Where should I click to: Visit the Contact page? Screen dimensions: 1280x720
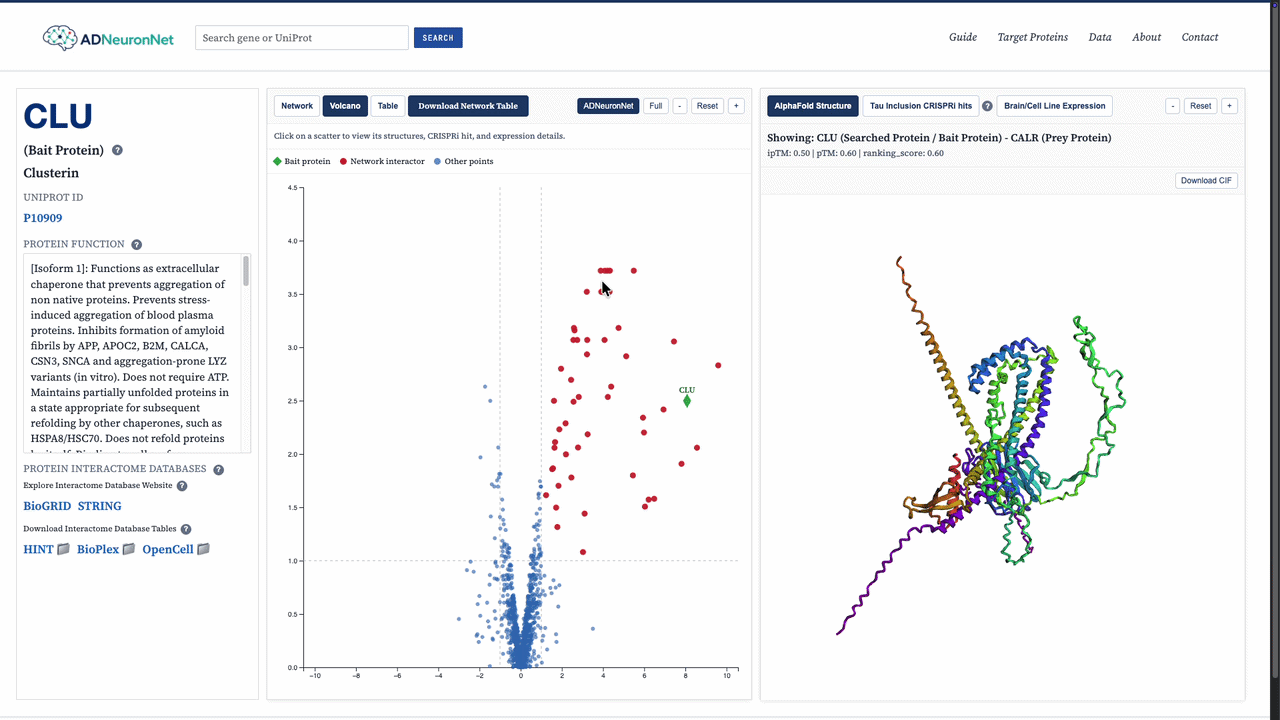(1200, 37)
